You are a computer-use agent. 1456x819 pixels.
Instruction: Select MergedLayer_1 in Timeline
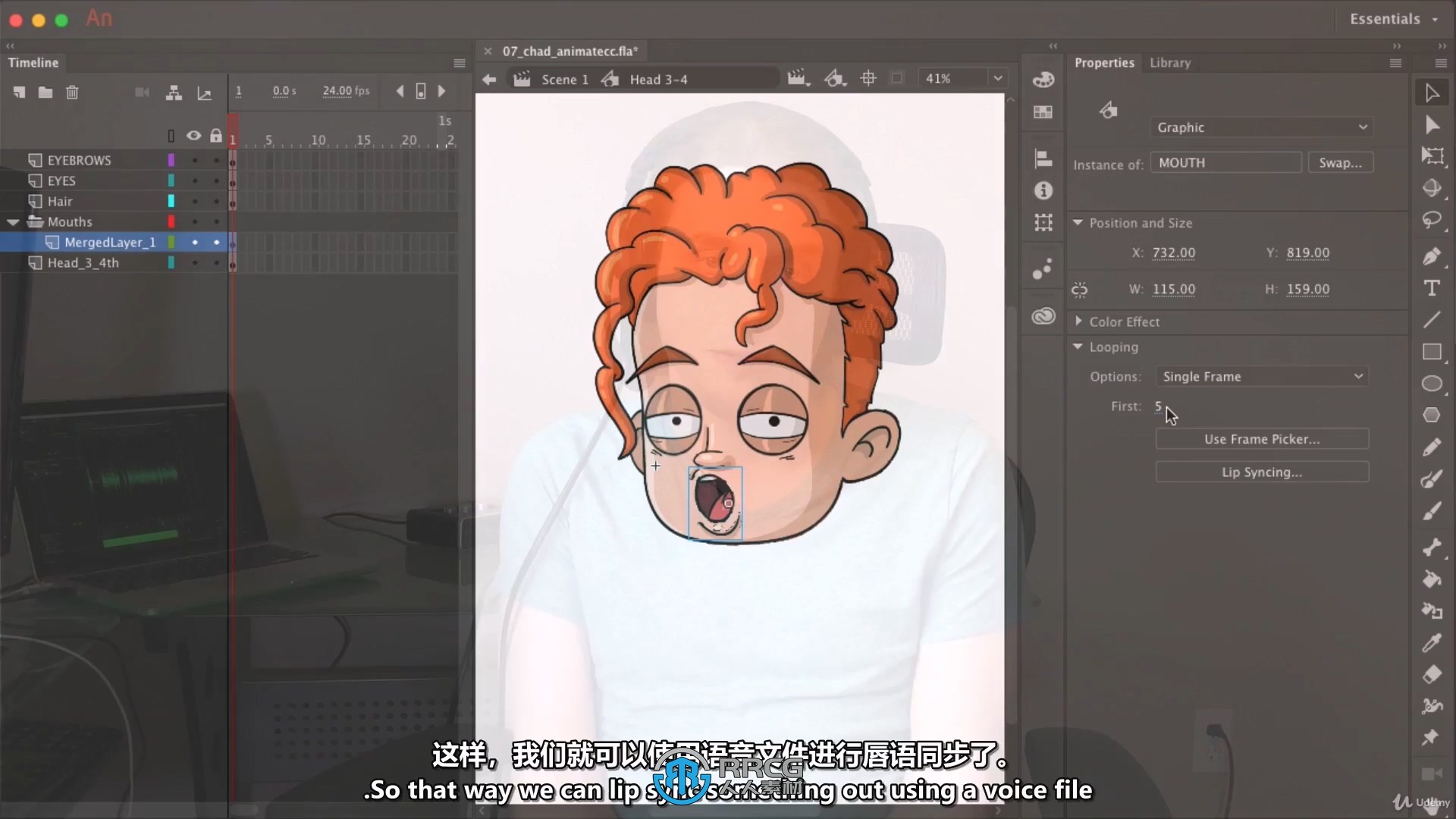click(x=110, y=242)
